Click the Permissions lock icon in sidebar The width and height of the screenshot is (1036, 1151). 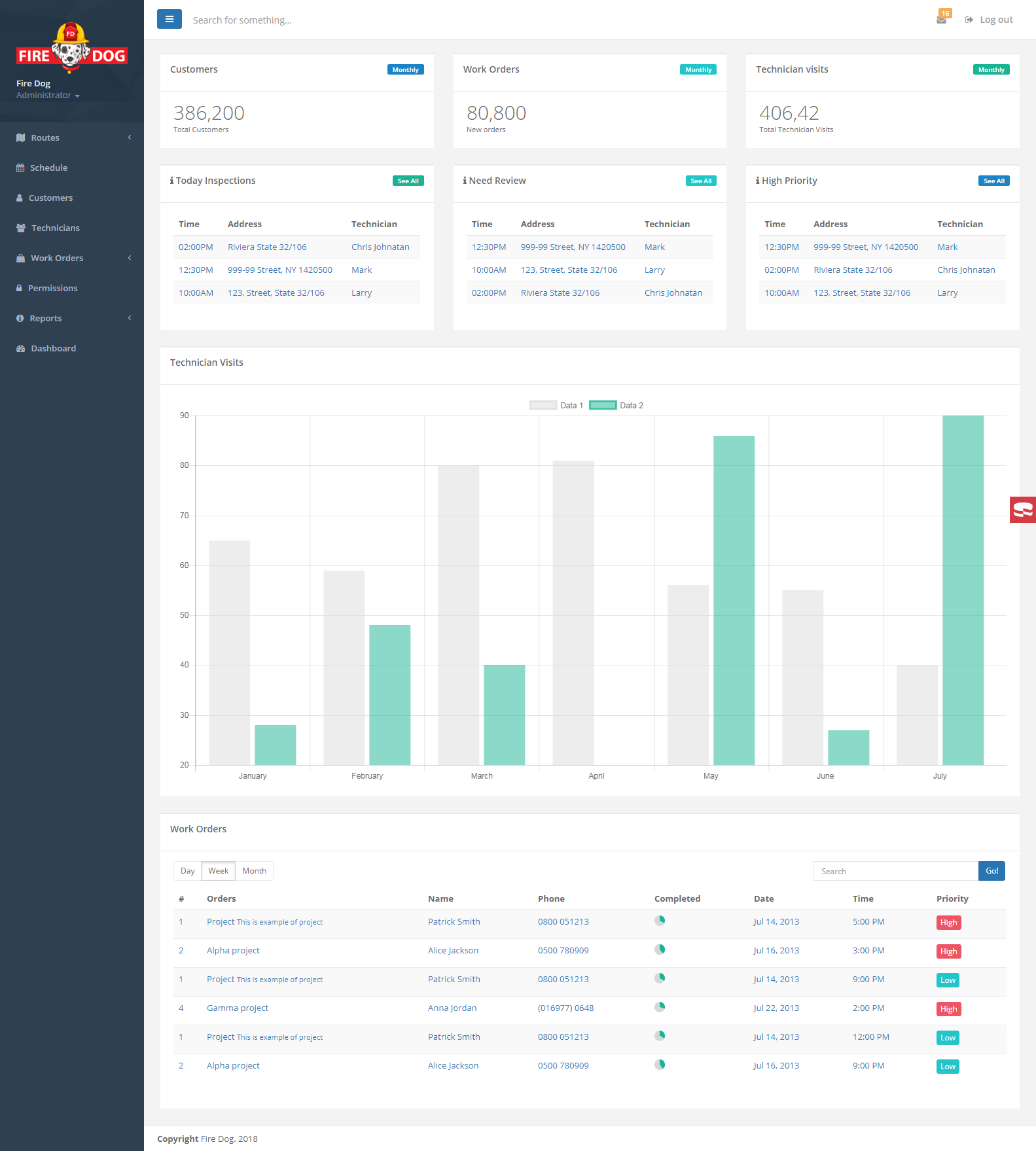tap(20, 289)
